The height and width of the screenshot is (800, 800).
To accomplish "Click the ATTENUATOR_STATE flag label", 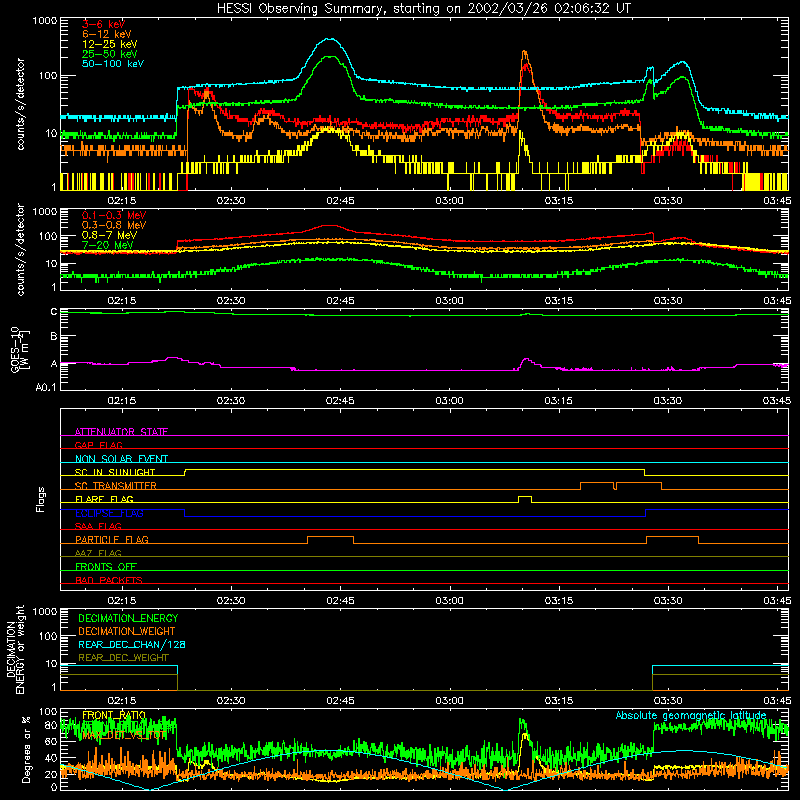I will pyautogui.click(x=121, y=432).
